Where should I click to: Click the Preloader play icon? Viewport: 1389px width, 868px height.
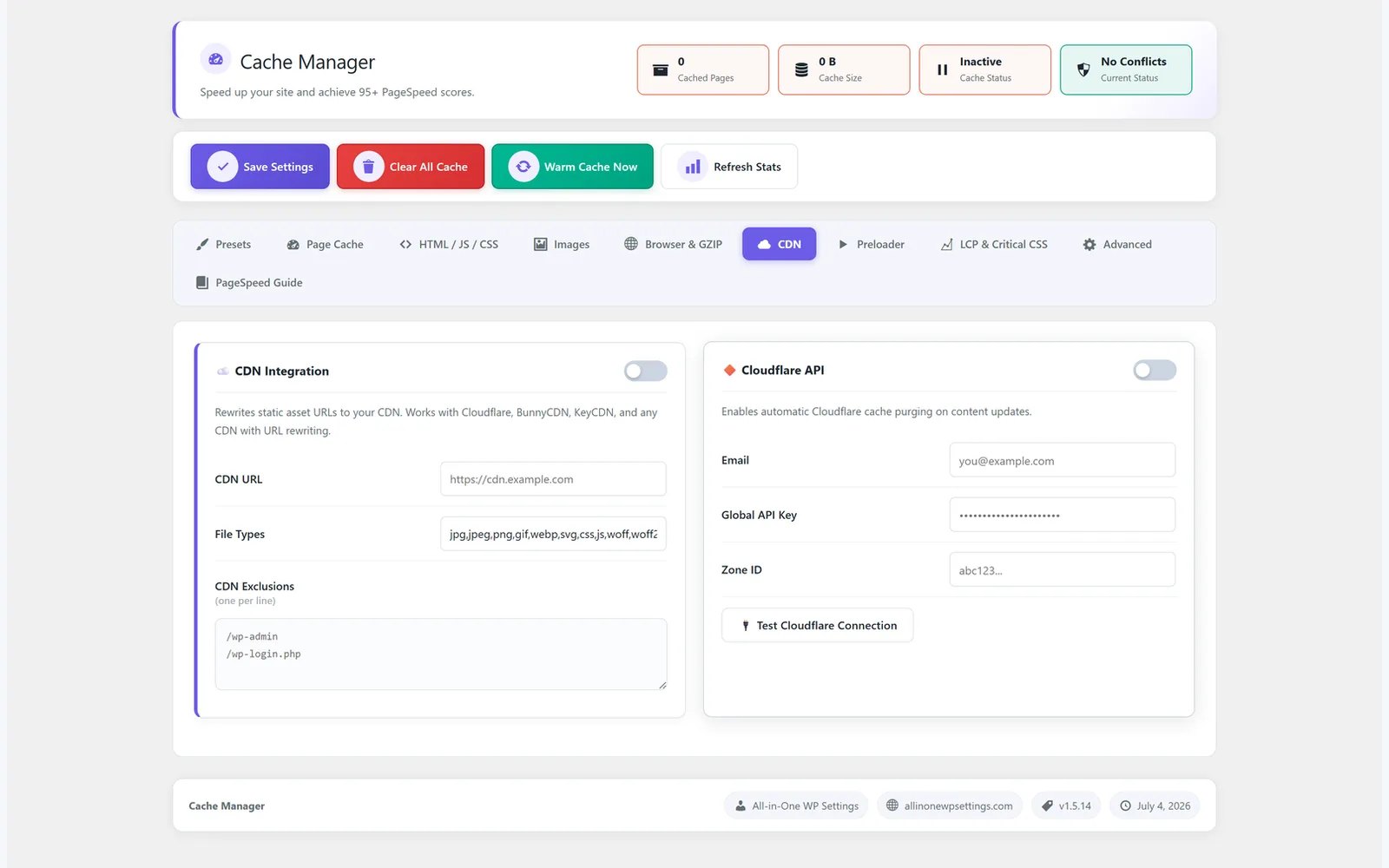[843, 245]
